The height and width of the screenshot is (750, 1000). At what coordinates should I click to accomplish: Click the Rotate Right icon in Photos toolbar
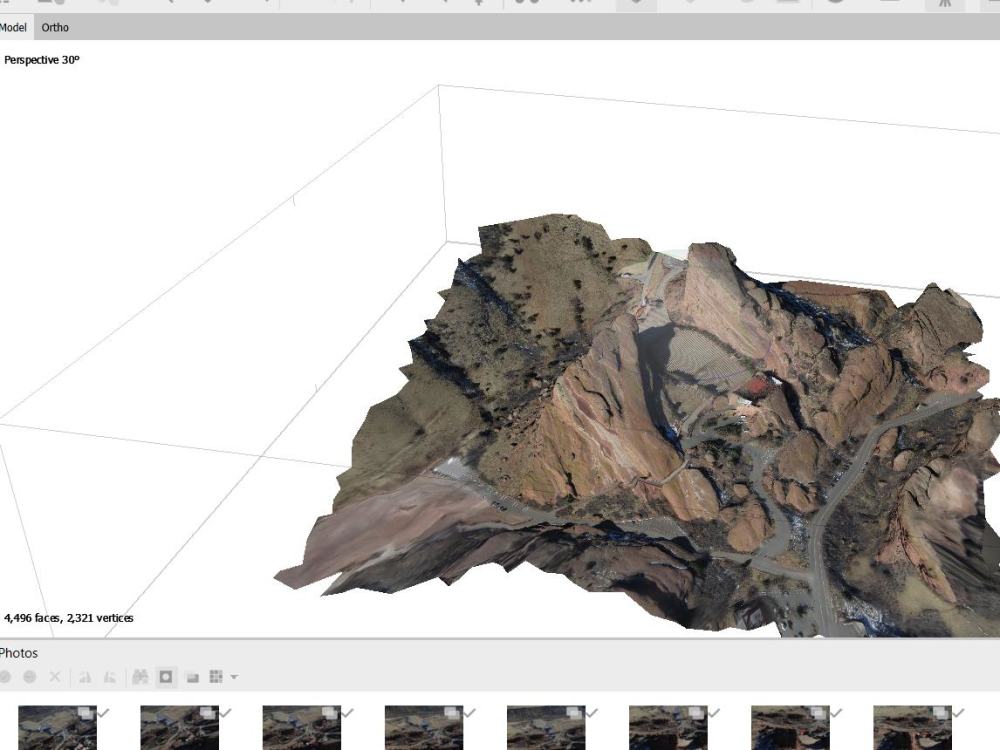110,677
